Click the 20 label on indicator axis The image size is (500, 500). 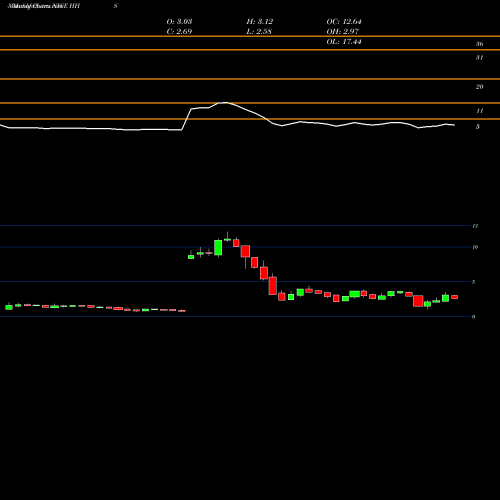[479, 87]
